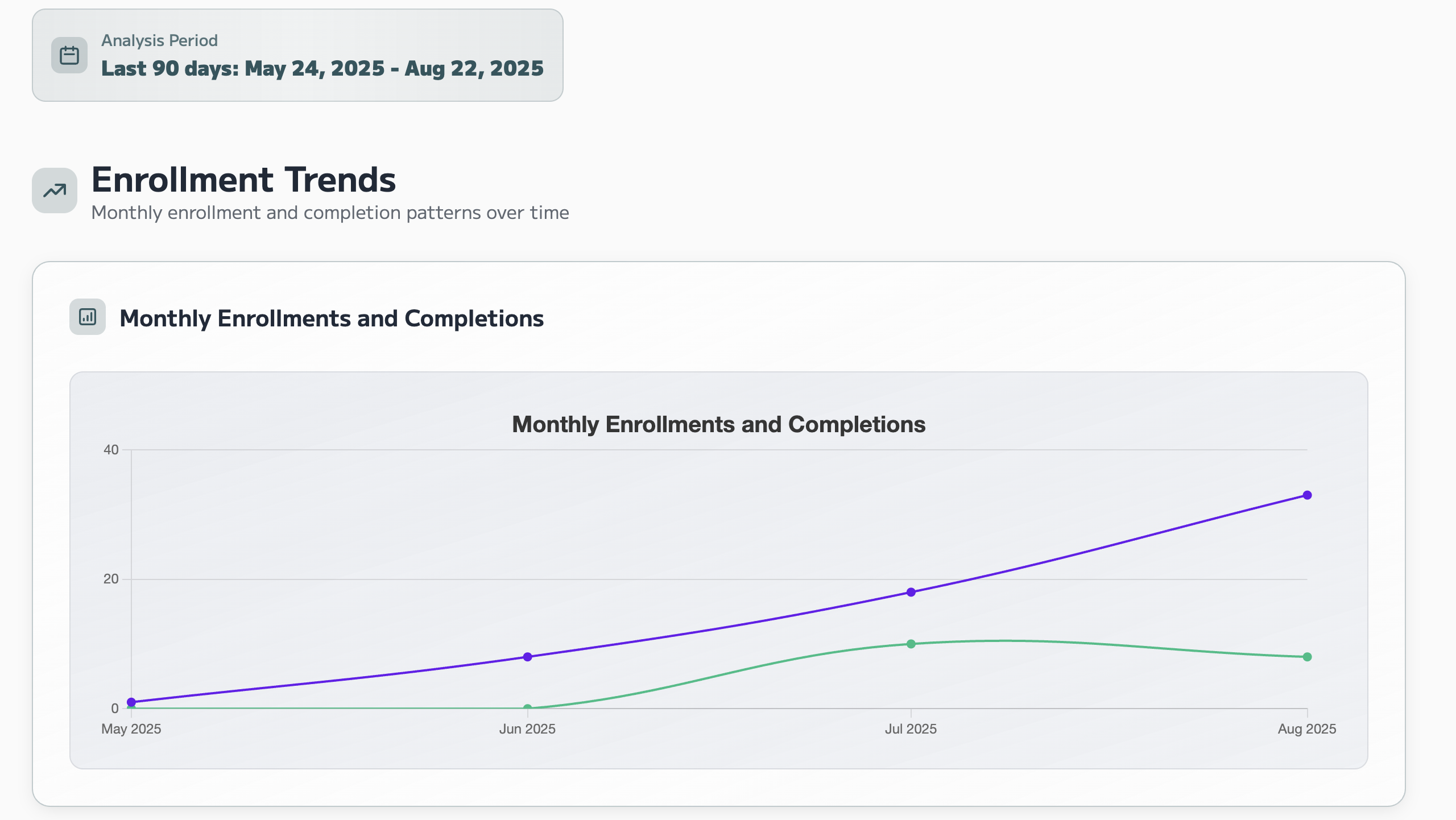Click the bar-chart icon next to Monthly Enrollments heading
Image resolution: width=1456 pixels, height=820 pixels.
click(x=87, y=317)
